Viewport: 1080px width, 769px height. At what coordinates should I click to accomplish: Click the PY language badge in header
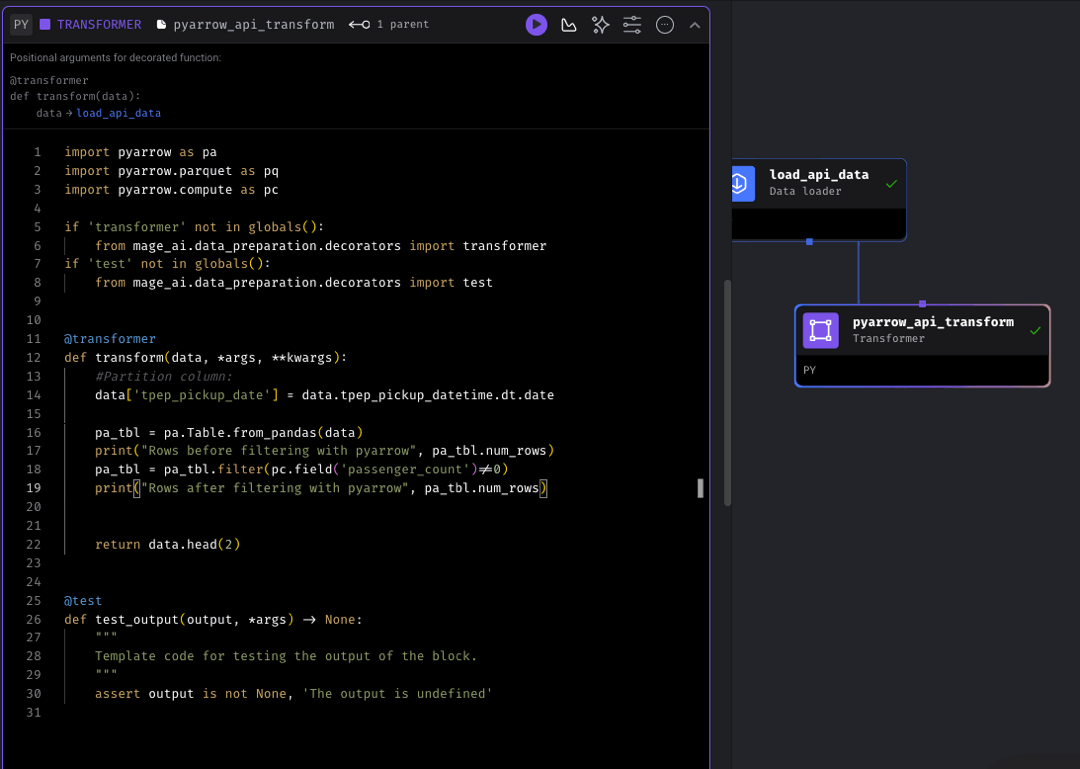tap(21, 25)
